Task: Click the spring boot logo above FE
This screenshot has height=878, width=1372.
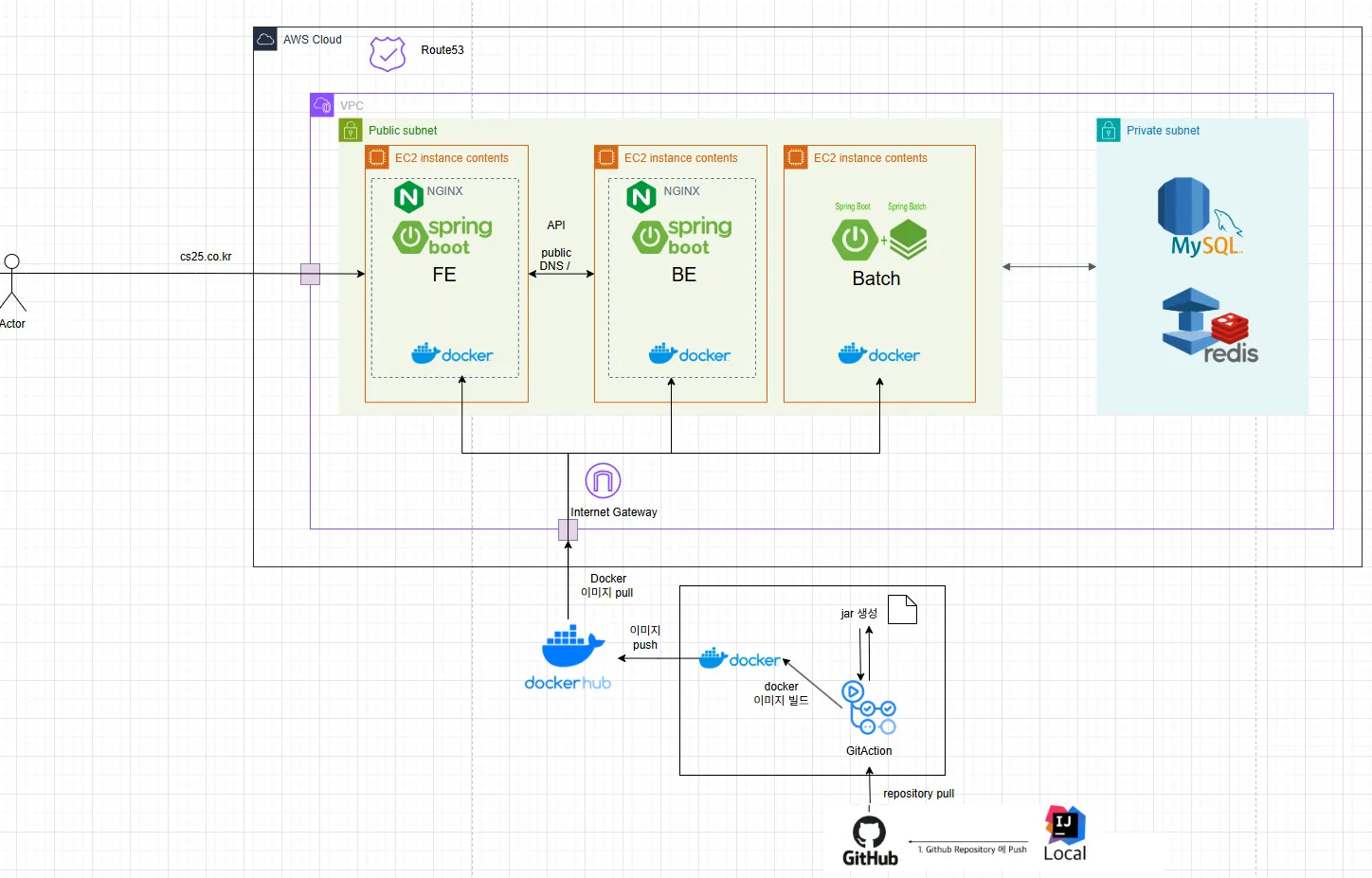Action: (442, 237)
